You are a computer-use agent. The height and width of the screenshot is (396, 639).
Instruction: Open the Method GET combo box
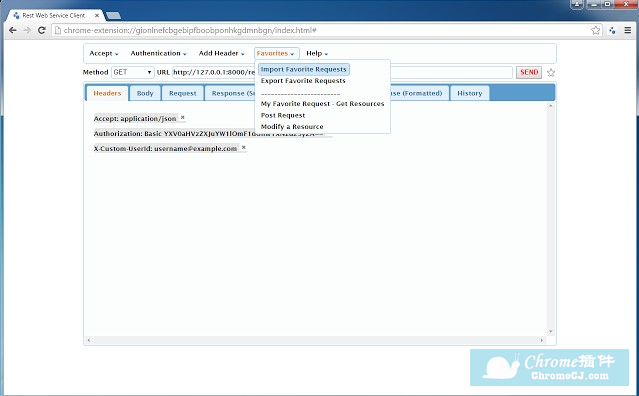[132, 72]
